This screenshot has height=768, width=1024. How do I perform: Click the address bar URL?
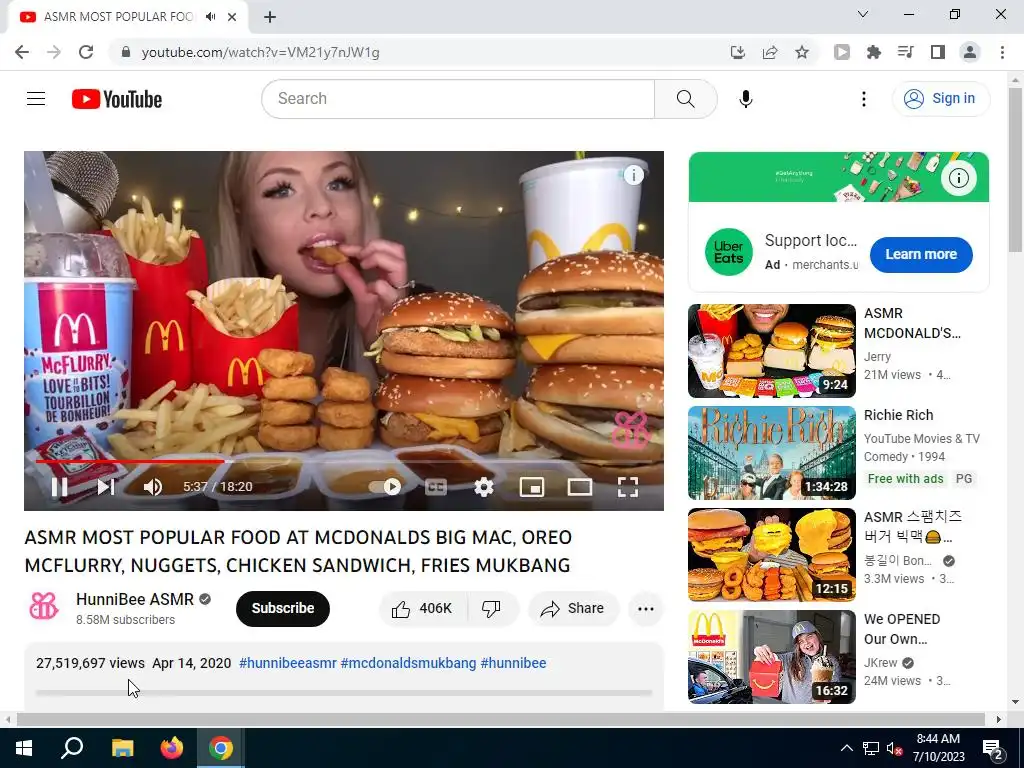(x=261, y=52)
